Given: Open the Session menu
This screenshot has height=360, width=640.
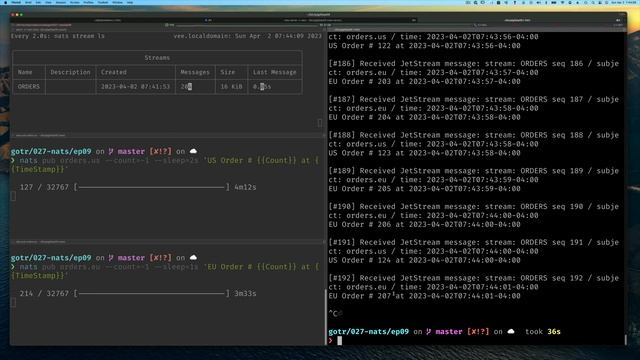Looking at the screenshot, I should (x=61, y=2).
